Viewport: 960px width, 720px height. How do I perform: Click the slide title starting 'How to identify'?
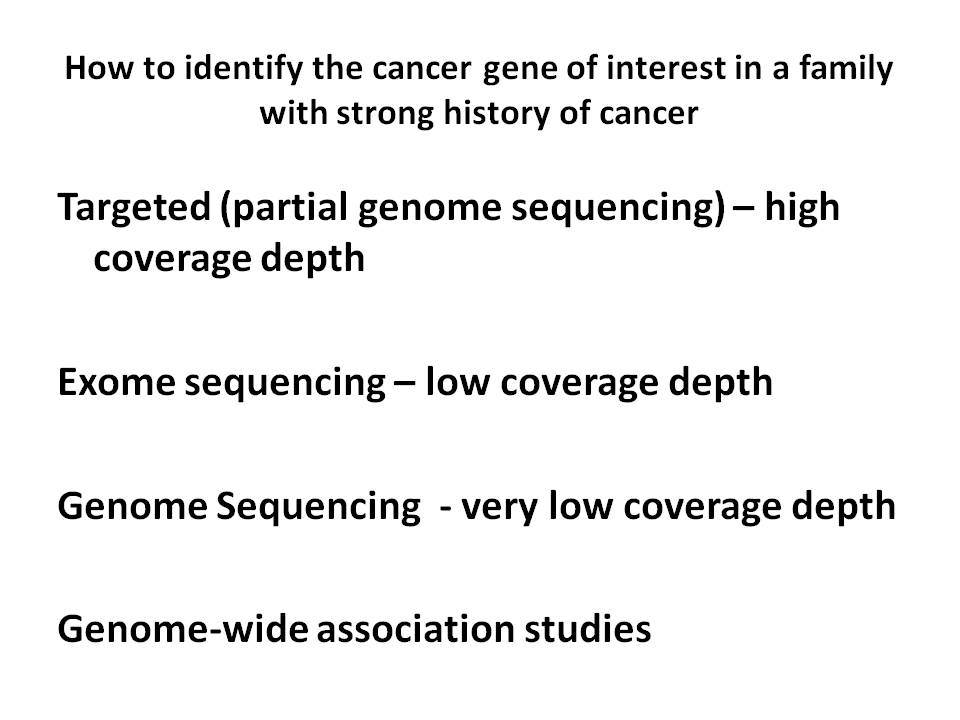pos(479,91)
